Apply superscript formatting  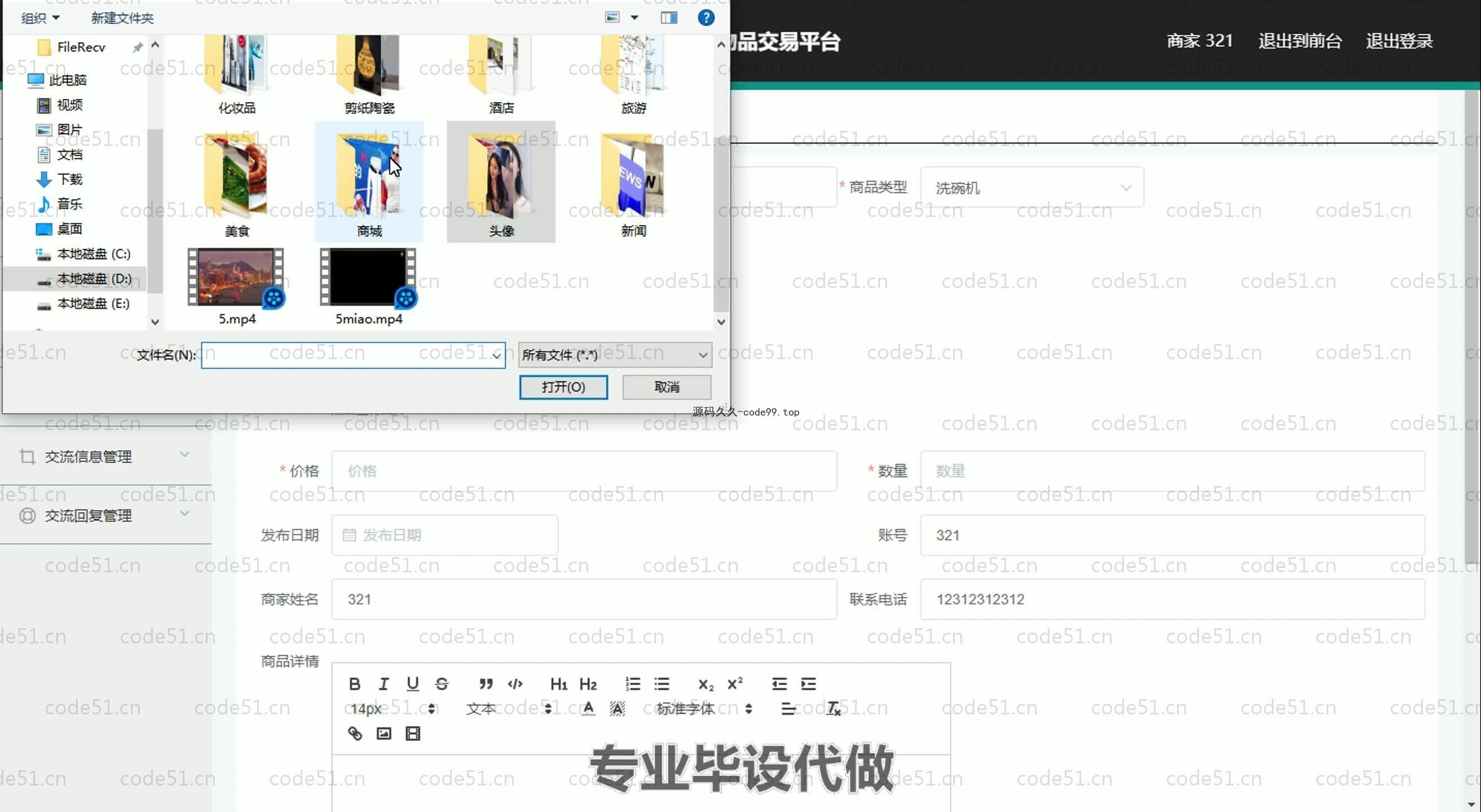735,684
